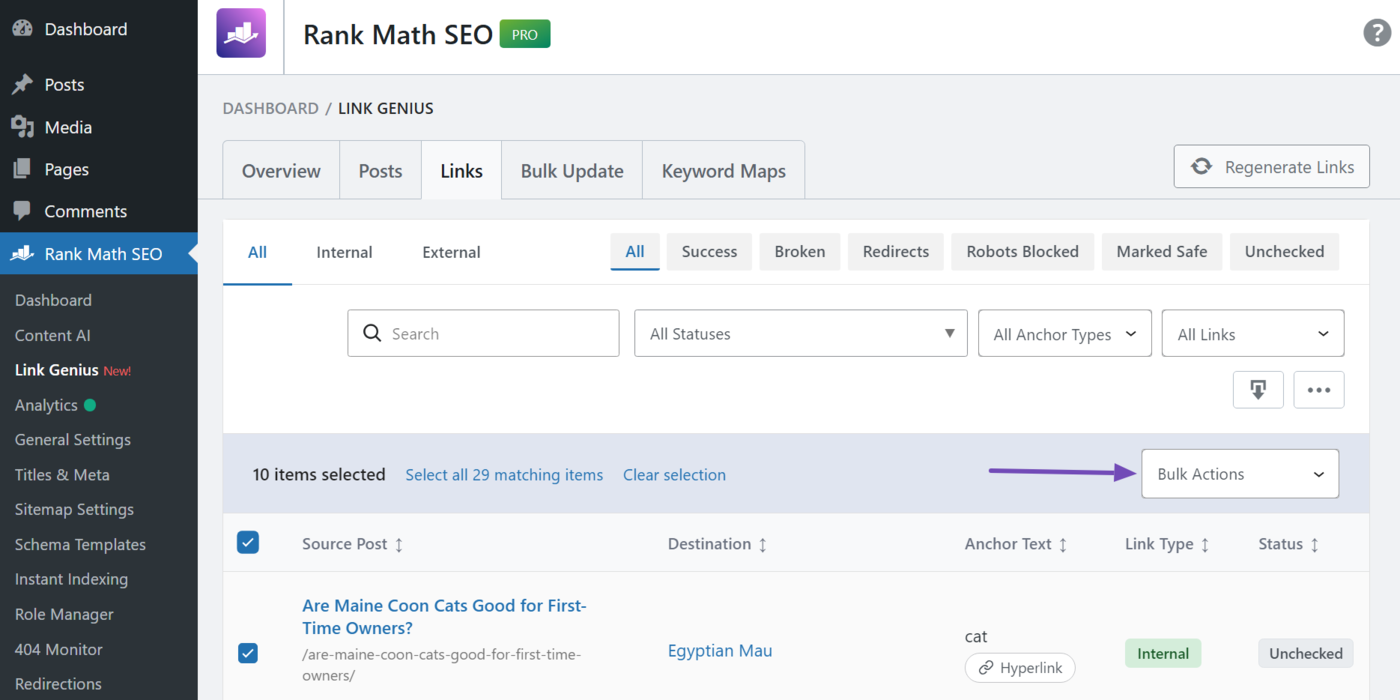Open Titles & Meta in the sidebar
The height and width of the screenshot is (700, 1400).
(x=62, y=475)
